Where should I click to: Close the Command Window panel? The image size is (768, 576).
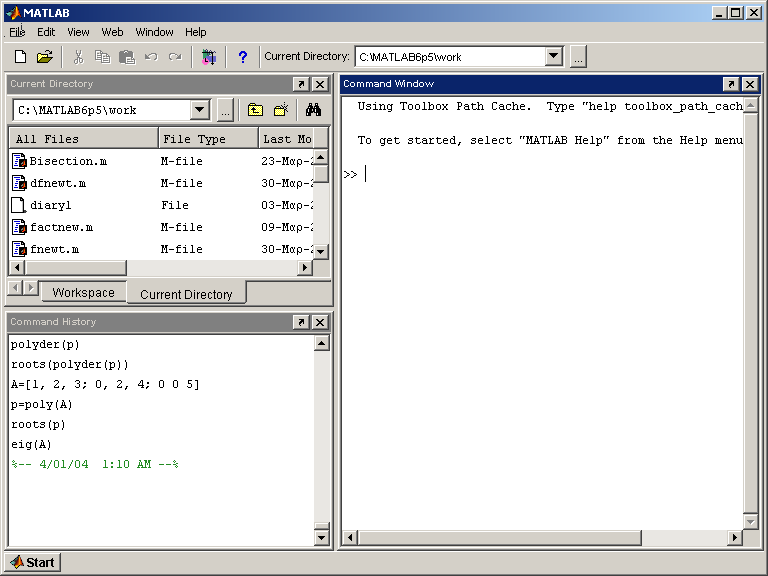(750, 84)
